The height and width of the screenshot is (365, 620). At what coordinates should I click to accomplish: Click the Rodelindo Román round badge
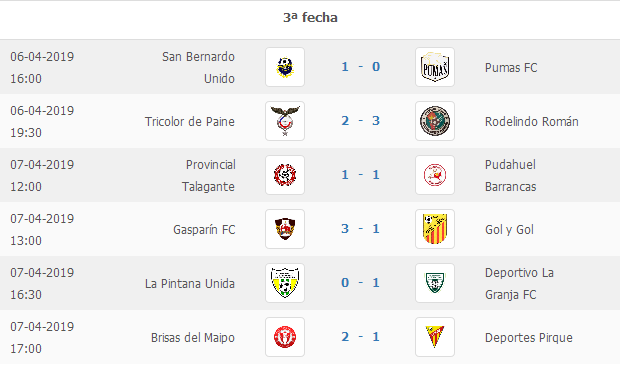435,121
